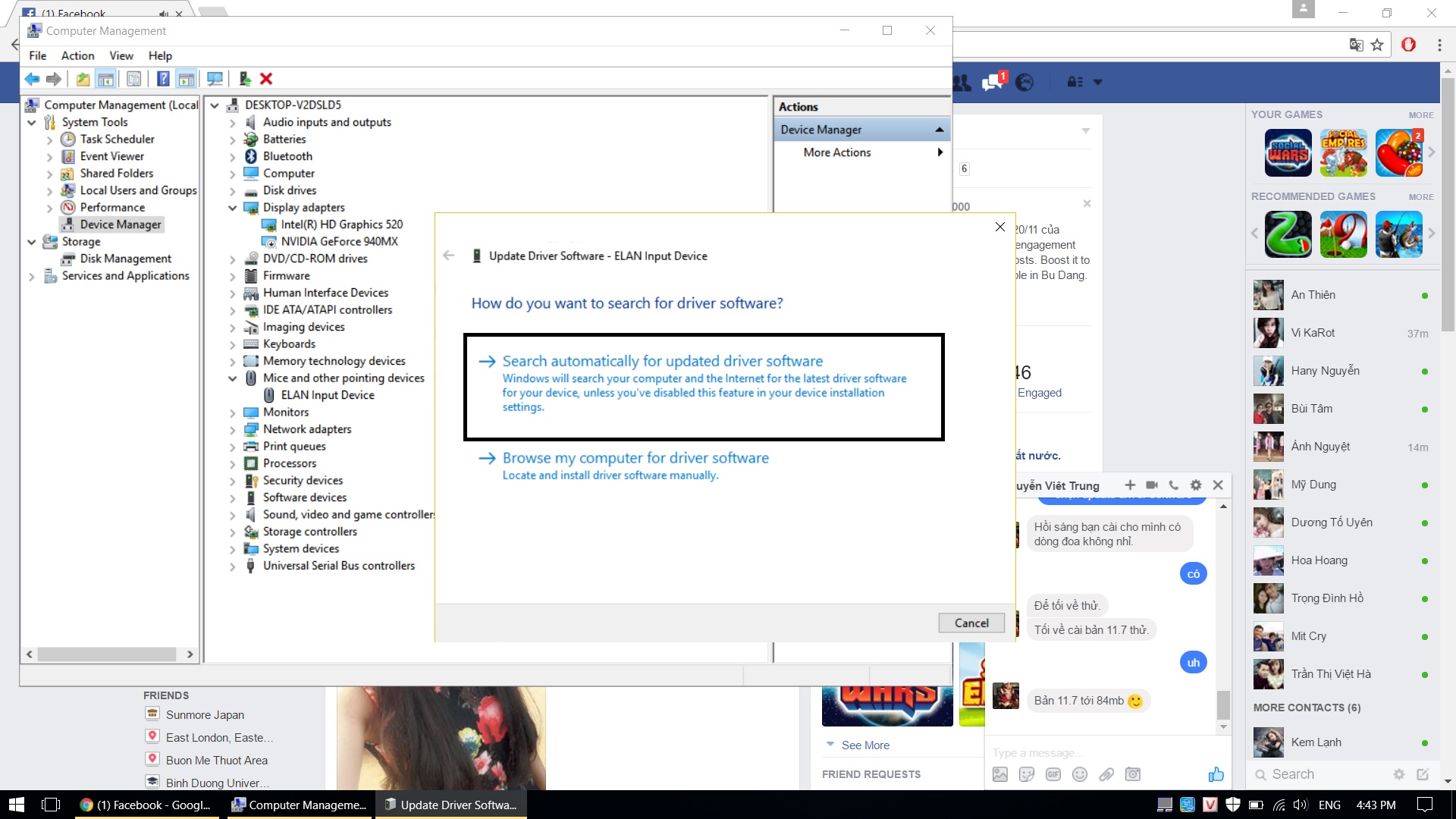Click the Computer Management local icon
The width and height of the screenshot is (1456, 819).
click(x=34, y=104)
